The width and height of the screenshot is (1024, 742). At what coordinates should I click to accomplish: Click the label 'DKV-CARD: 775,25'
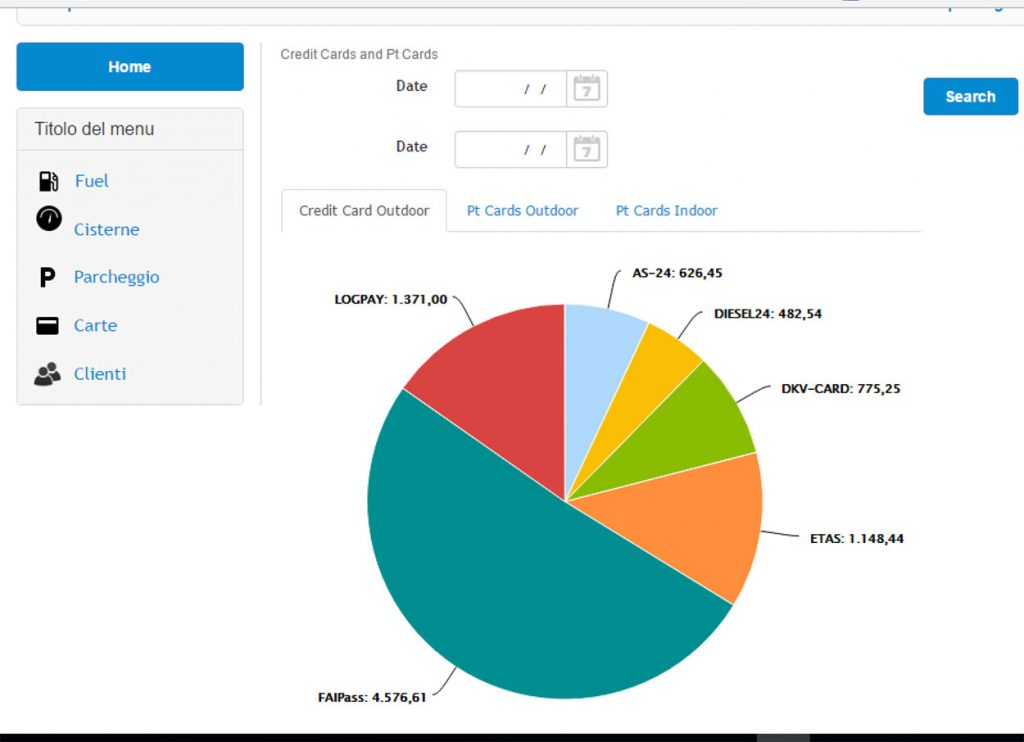tap(840, 389)
